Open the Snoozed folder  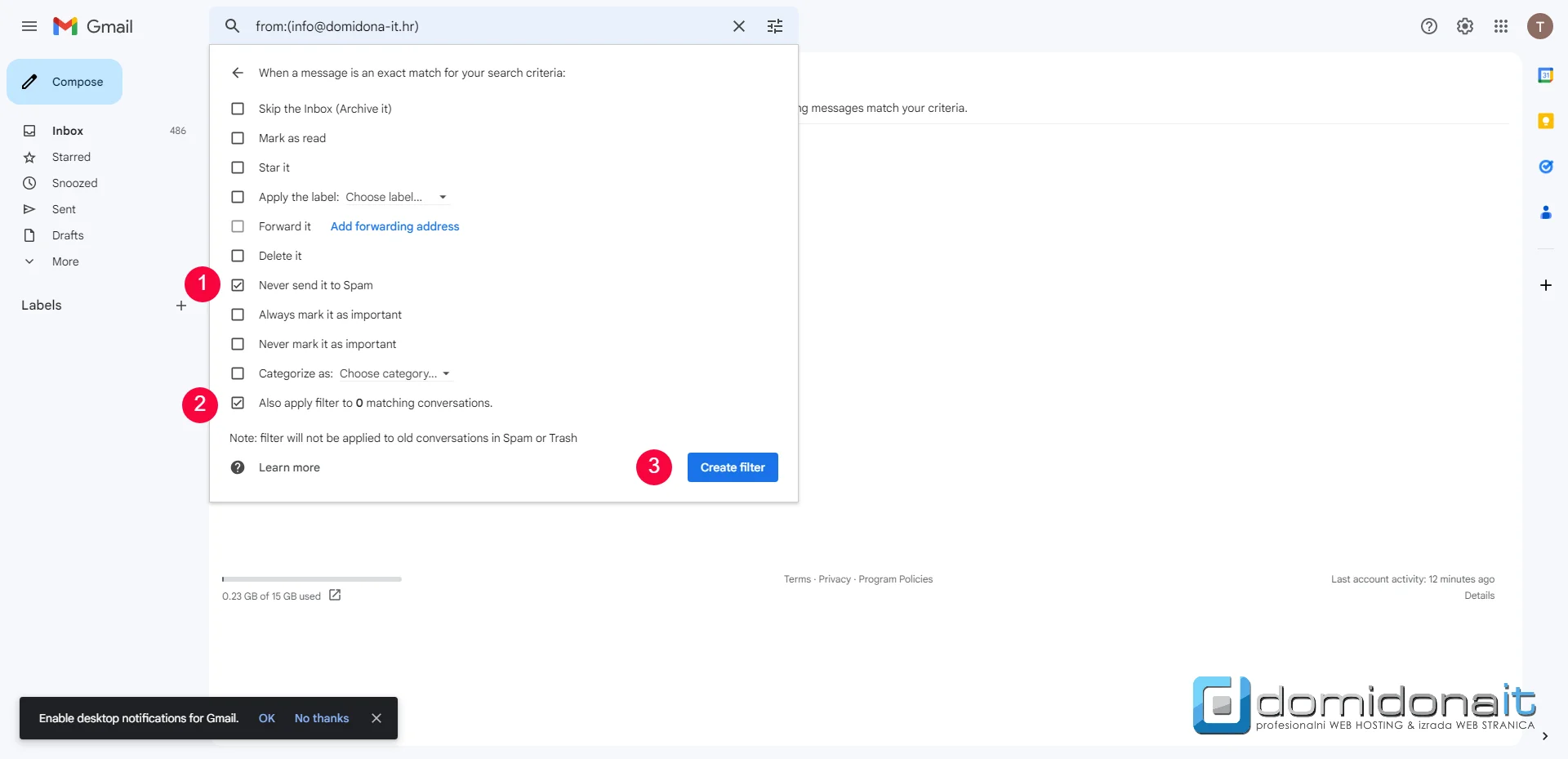point(74,183)
